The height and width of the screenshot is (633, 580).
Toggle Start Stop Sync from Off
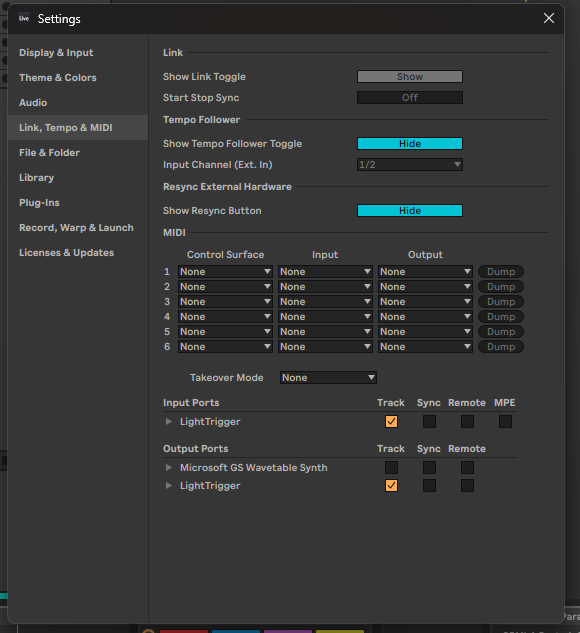410,98
